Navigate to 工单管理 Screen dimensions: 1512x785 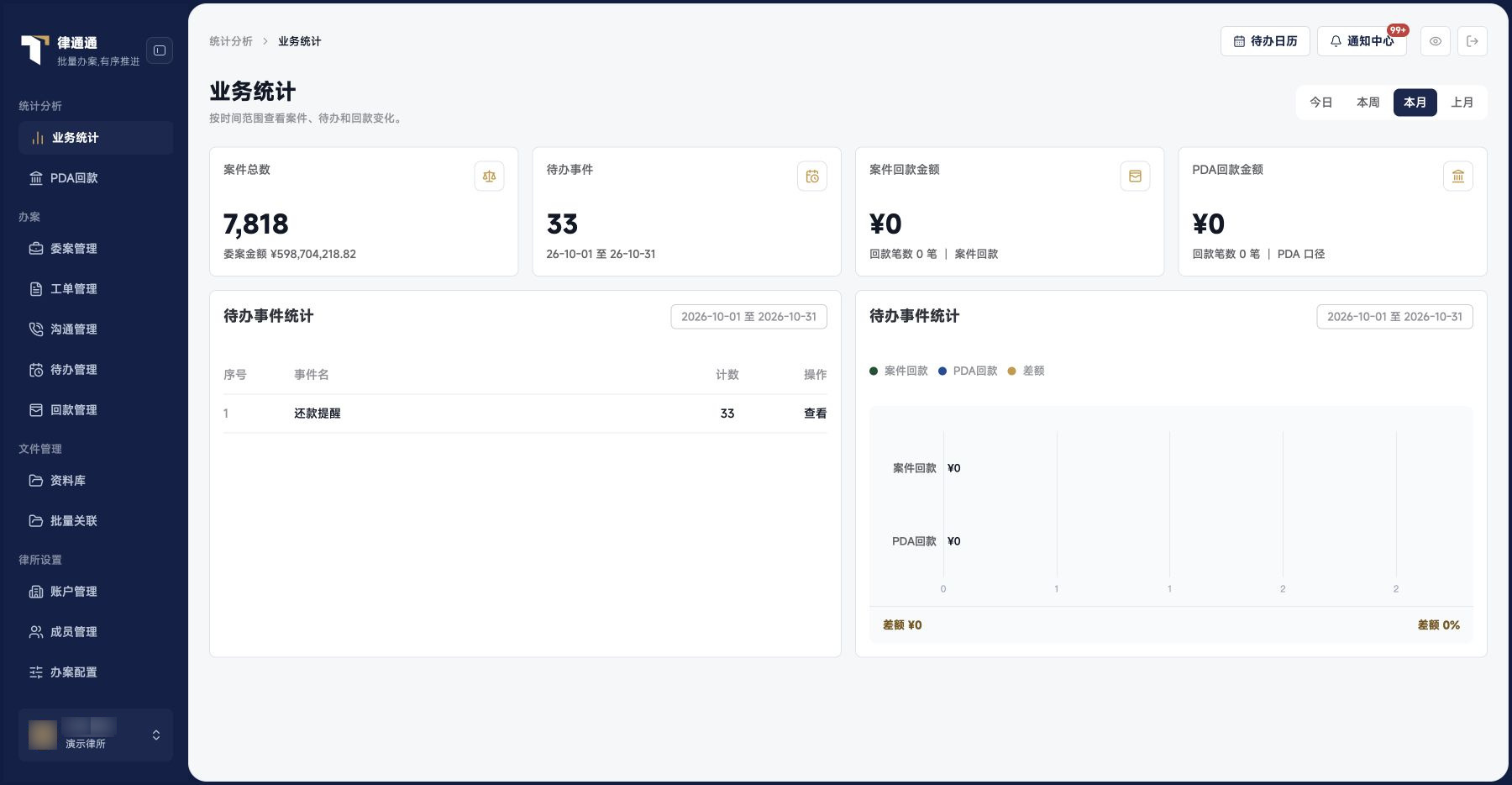click(96, 289)
